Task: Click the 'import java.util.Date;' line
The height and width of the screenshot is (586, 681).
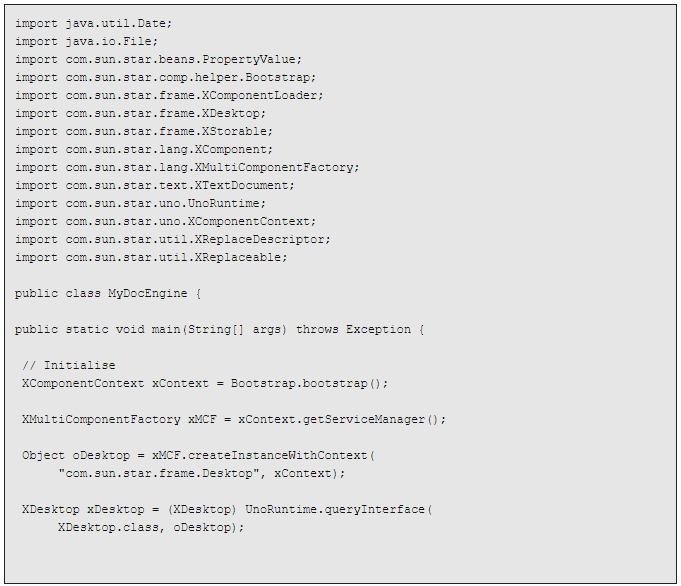Action: pos(93,23)
